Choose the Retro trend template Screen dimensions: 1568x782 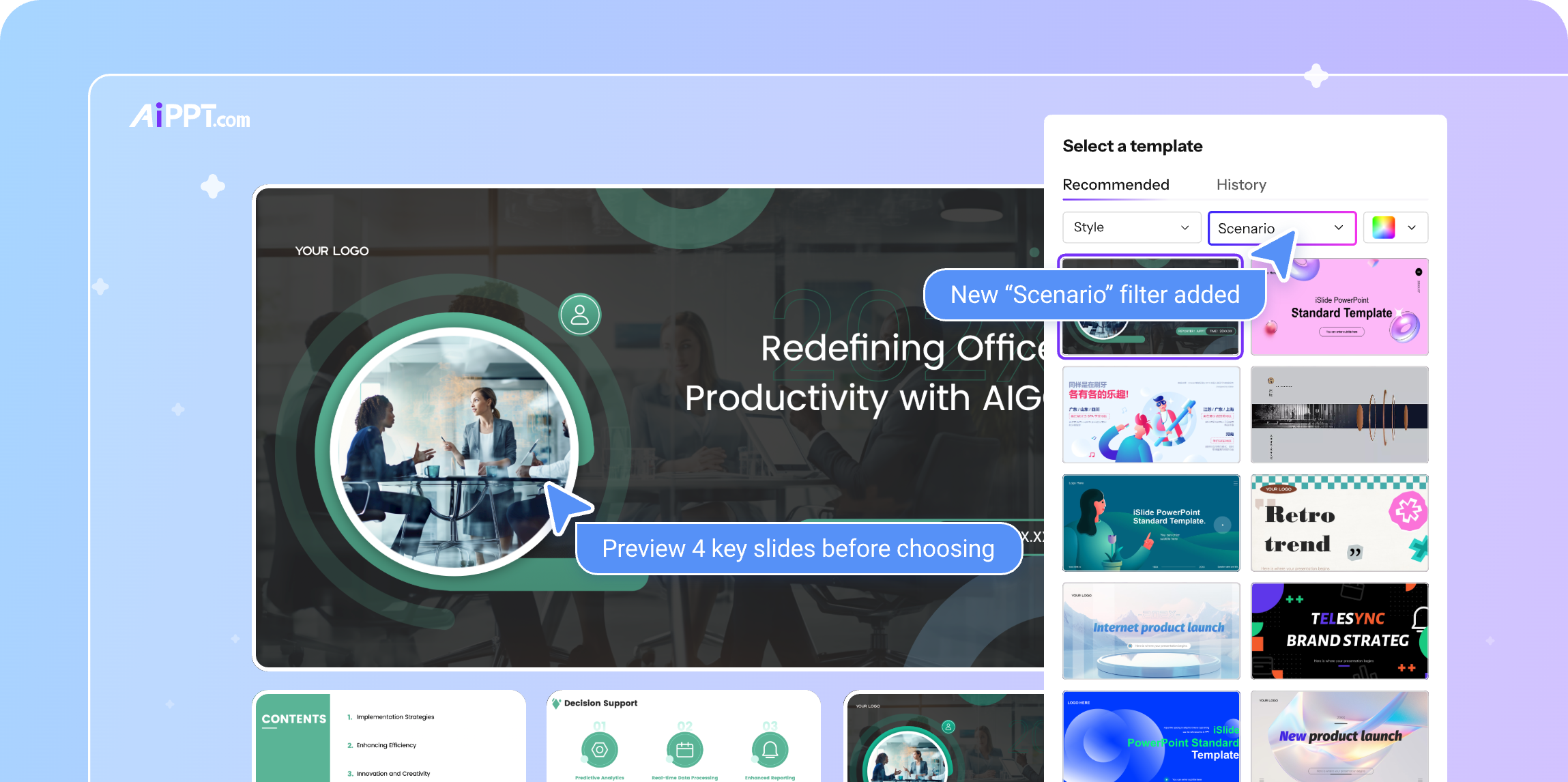coord(1339,523)
